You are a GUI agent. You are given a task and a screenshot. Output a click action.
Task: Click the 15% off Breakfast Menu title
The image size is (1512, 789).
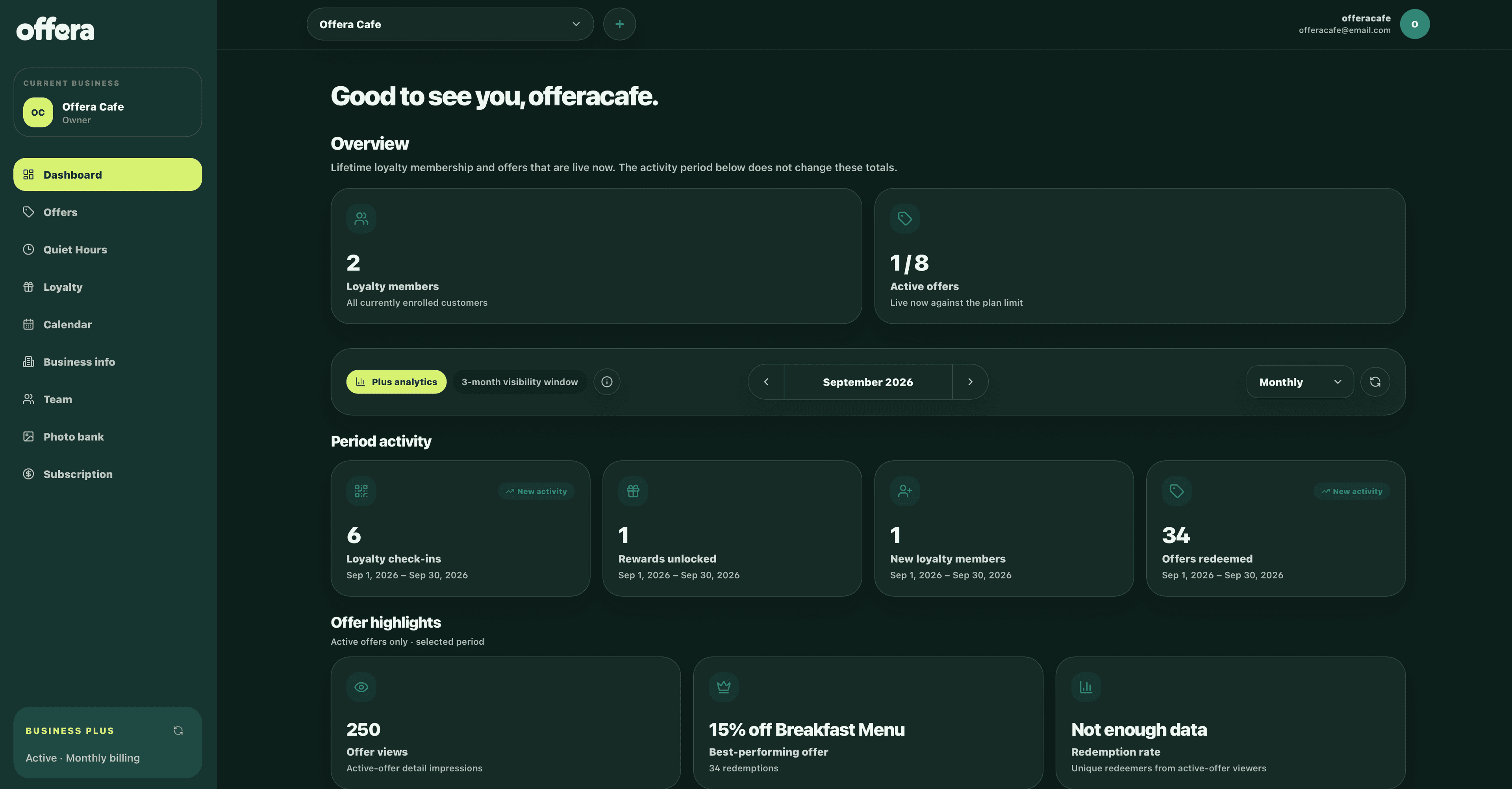pyautogui.click(x=806, y=729)
